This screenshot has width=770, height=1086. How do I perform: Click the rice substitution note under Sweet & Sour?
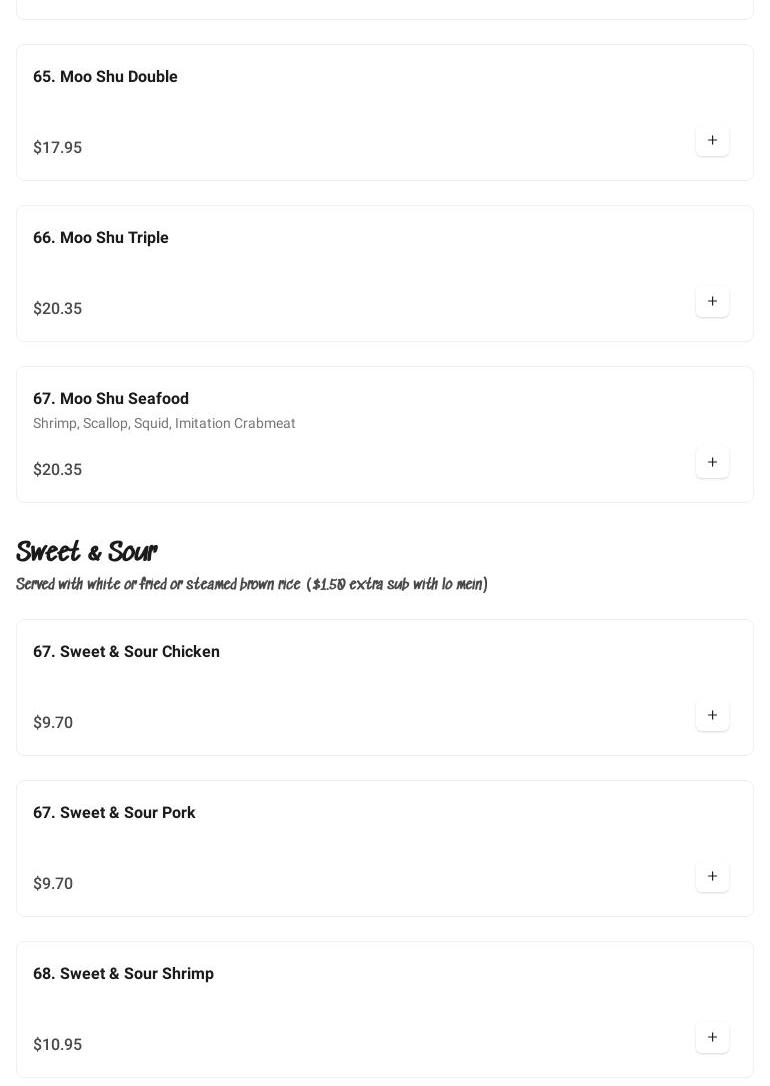pos(252,585)
